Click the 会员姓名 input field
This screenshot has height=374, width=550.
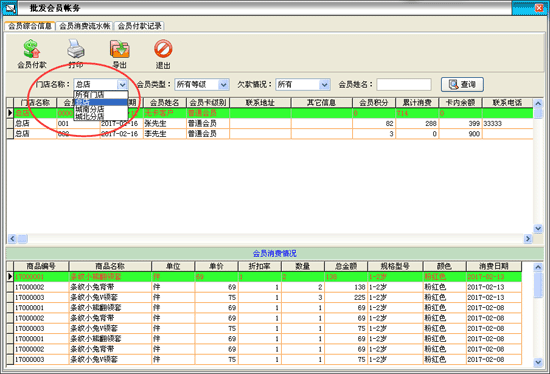pyautogui.click(x=404, y=85)
